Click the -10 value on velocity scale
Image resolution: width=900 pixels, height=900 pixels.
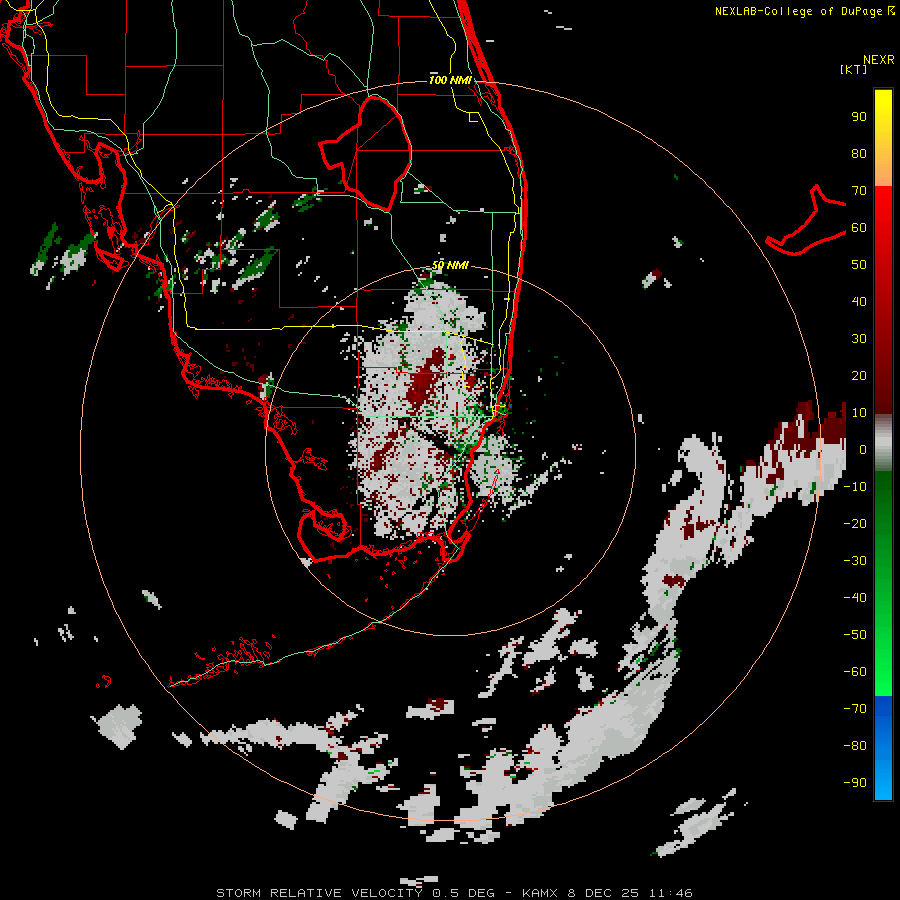click(855, 487)
